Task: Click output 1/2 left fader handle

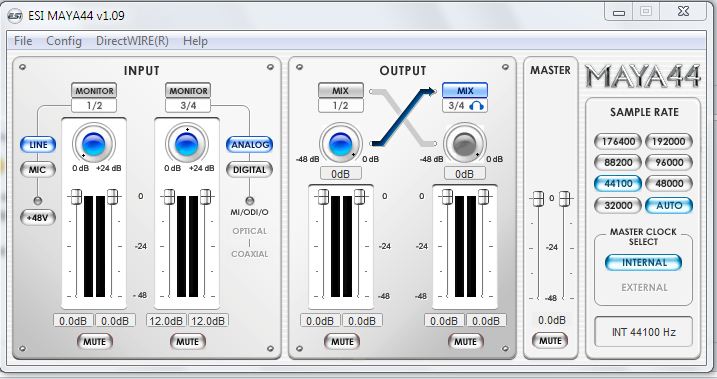Action: [x=323, y=197]
